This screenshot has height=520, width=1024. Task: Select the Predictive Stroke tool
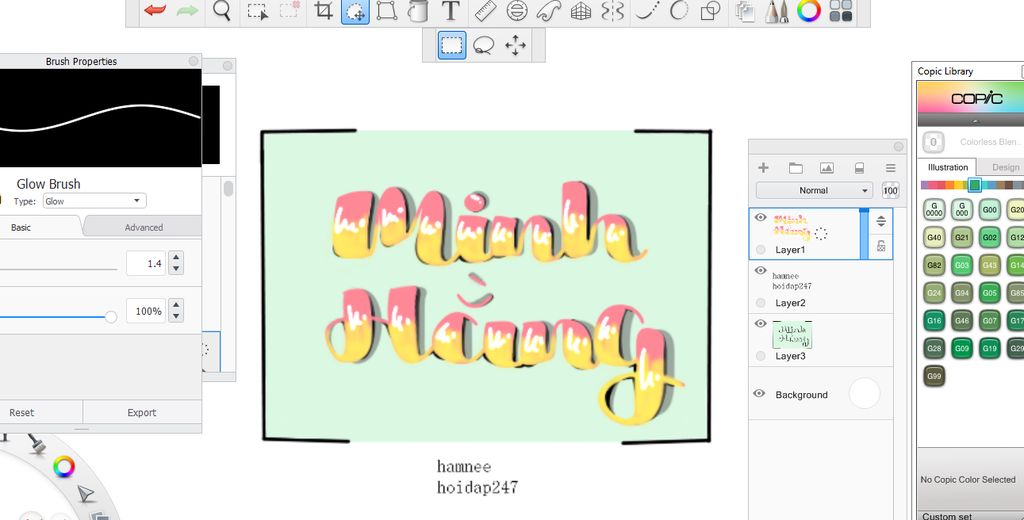point(679,10)
